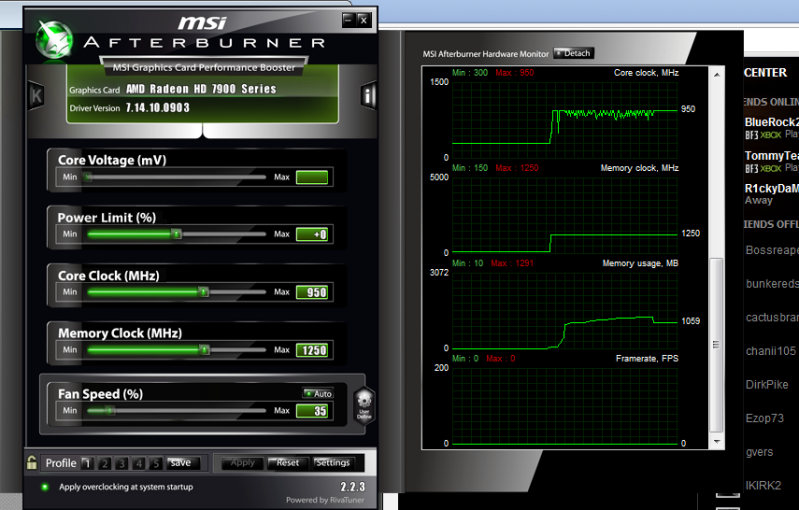799x510 pixels.
Task: Click the Memory Clock slider handle
Action: 204,350
